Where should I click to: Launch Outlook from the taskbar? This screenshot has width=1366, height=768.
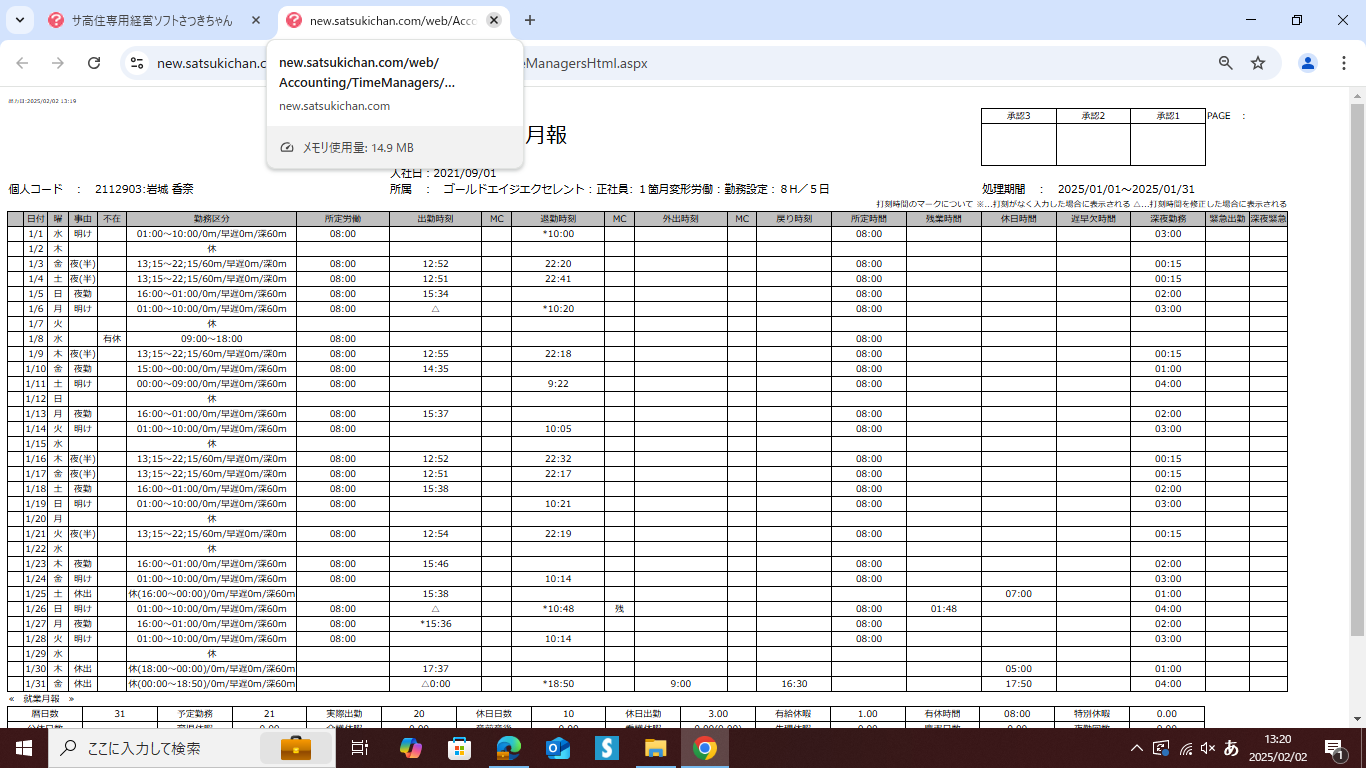[557, 748]
